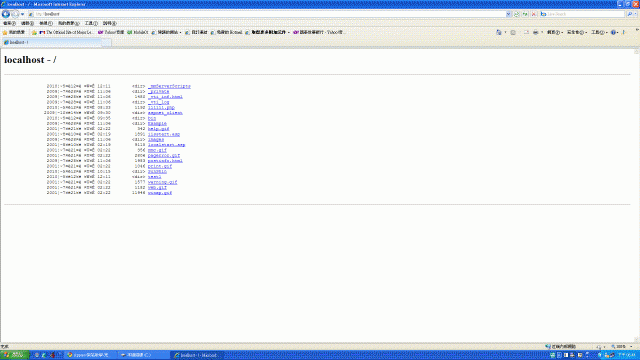The image size is (640, 360).
Task: Open the Page (網頁) command bar menu
Action: click(x=555, y=32)
